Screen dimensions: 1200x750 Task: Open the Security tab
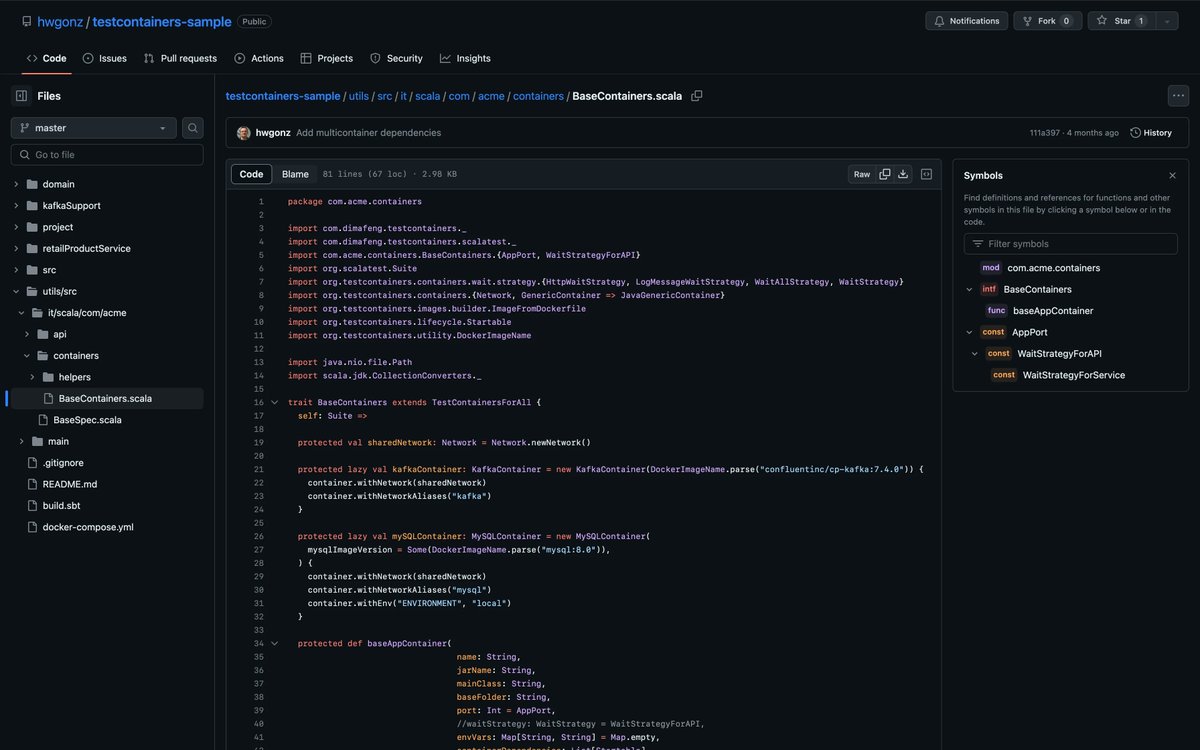pyautogui.click(x=396, y=58)
